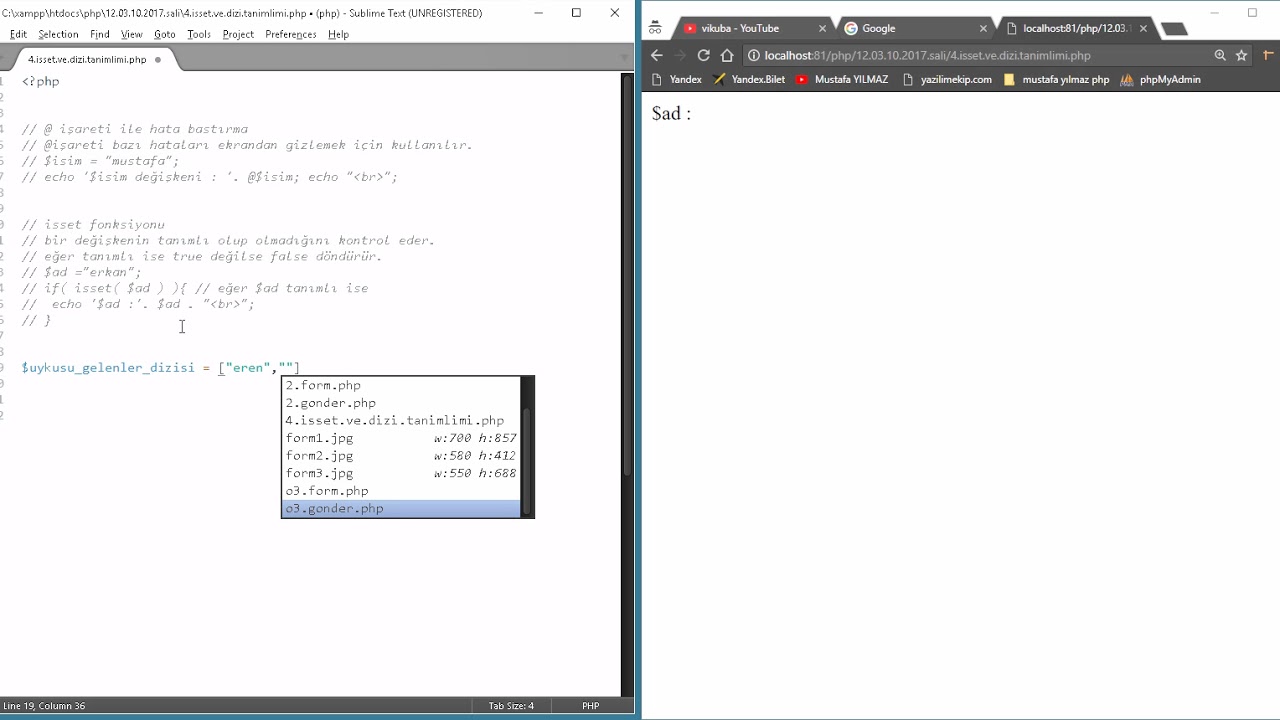This screenshot has width=1280, height=720.
Task: Reload the localhost page
Action: coord(703,55)
